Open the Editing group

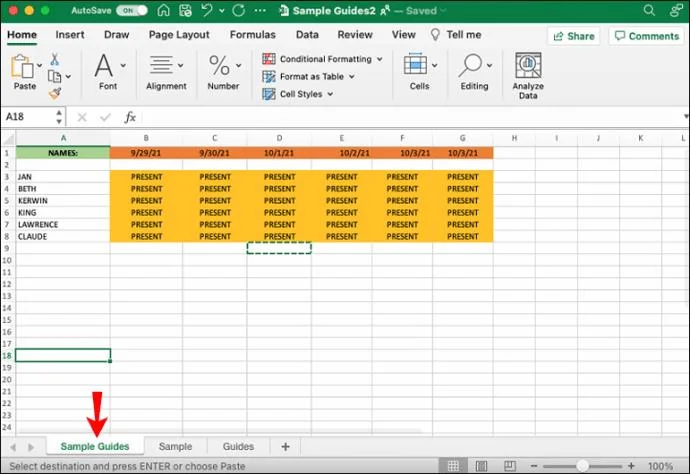pyautogui.click(x=474, y=72)
